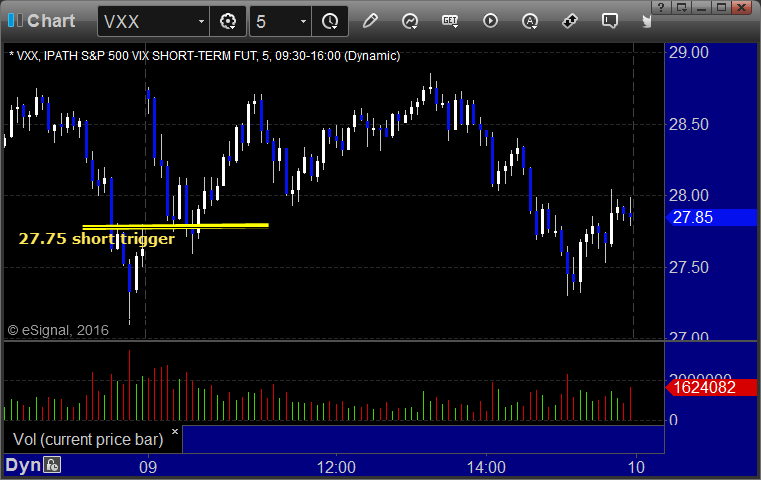Click the 10 date label on time axis
Screen dimensions: 761x480
tap(636, 467)
